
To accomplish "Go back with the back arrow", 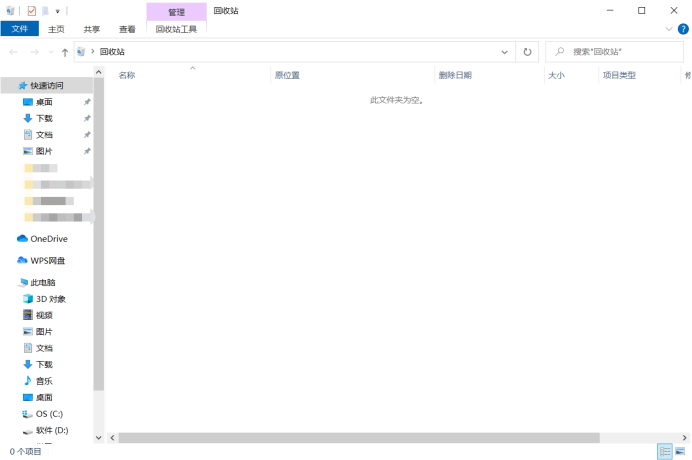I will tap(14, 52).
